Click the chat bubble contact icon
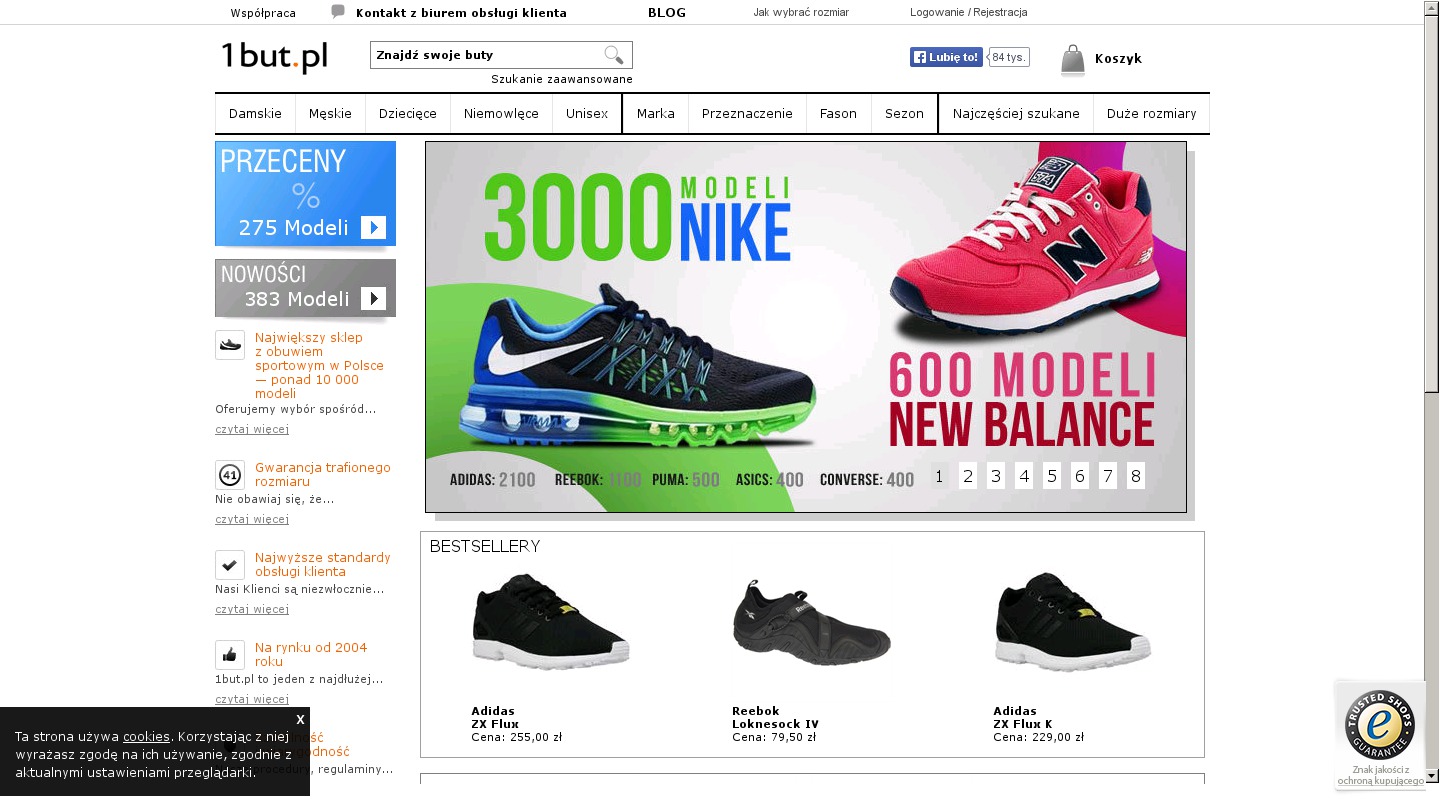The width and height of the screenshot is (1440, 800). point(338,12)
